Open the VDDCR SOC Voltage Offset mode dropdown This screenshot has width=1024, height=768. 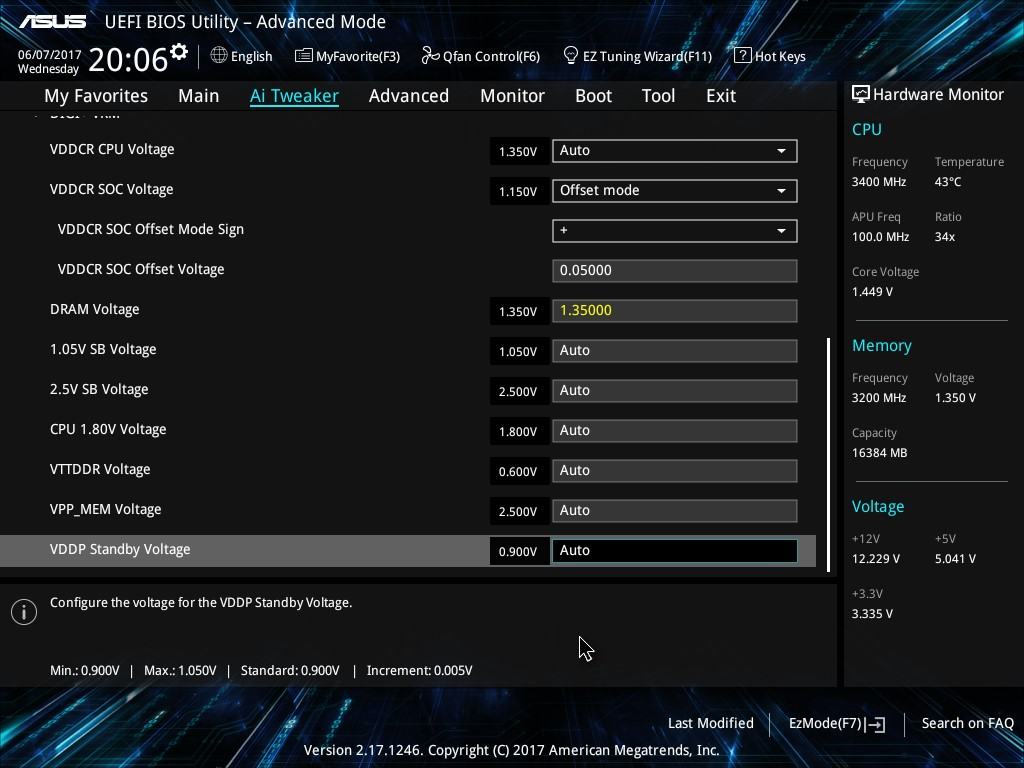pos(675,191)
